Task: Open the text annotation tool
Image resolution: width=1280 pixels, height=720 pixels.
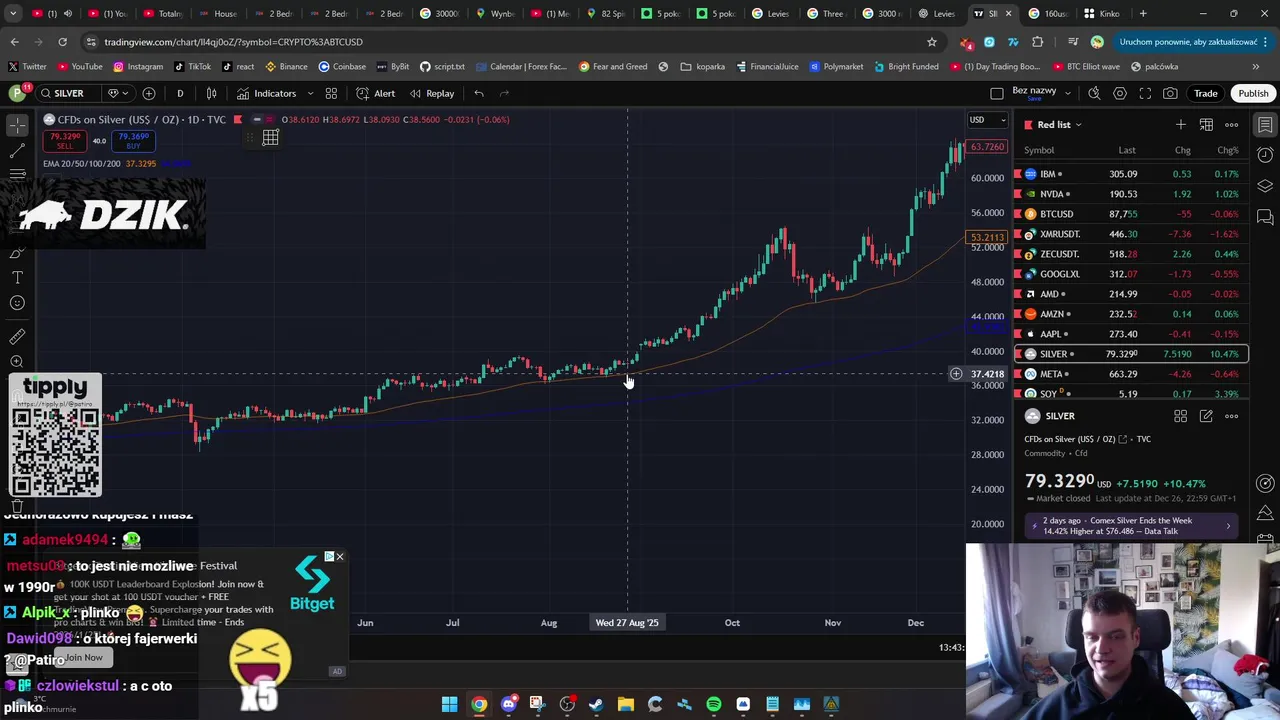Action: [x=17, y=277]
